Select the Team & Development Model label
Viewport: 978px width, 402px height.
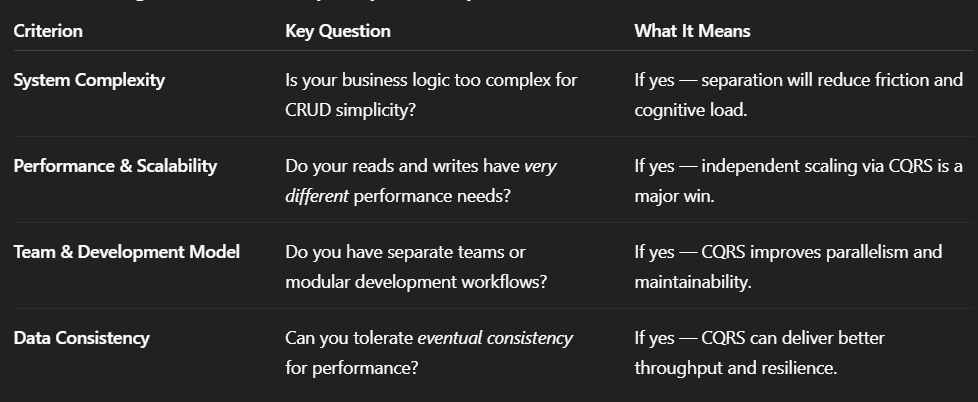coord(126,252)
